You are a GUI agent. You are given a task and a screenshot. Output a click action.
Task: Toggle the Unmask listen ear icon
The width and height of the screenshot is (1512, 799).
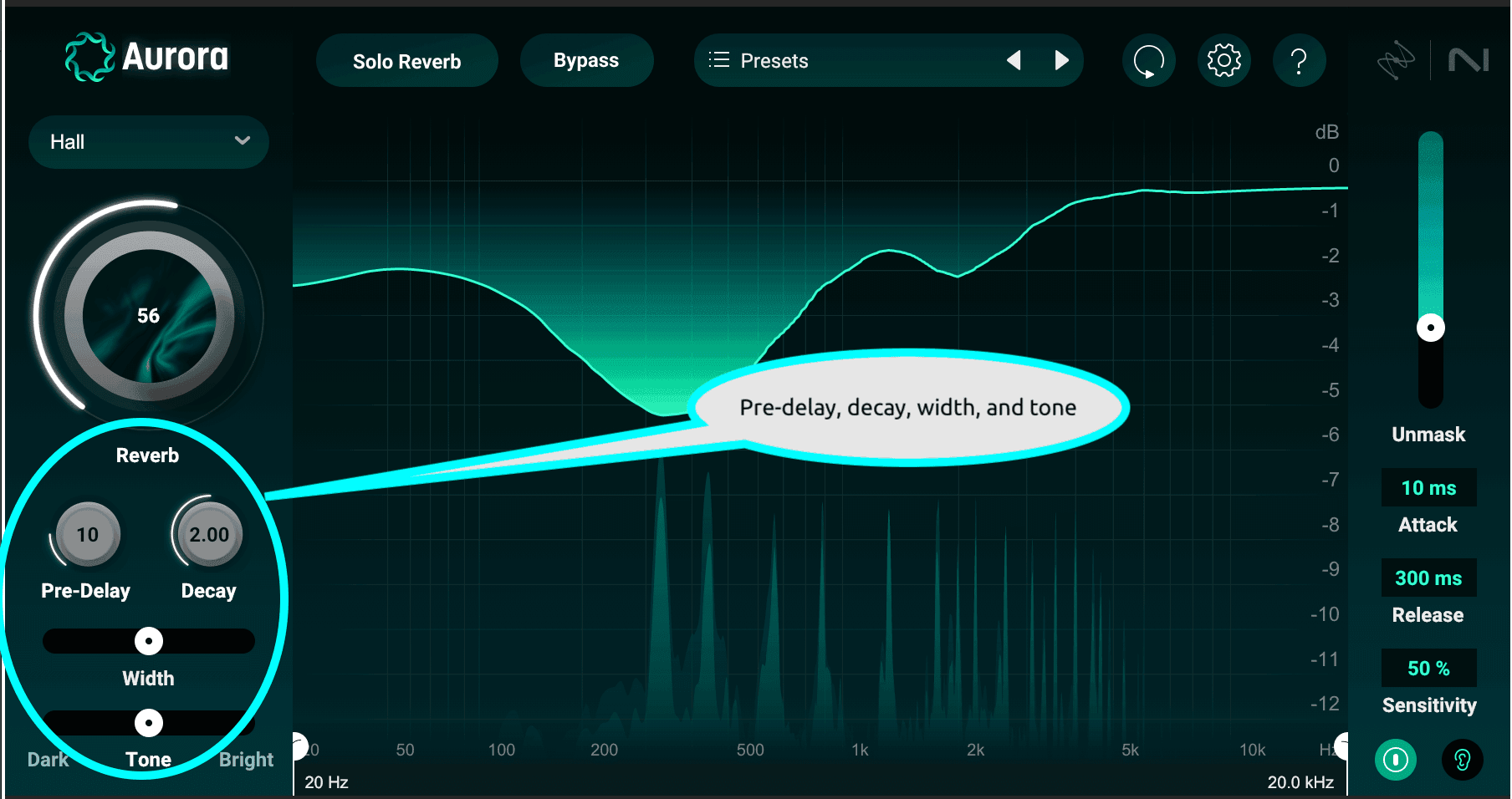pyautogui.click(x=1463, y=760)
